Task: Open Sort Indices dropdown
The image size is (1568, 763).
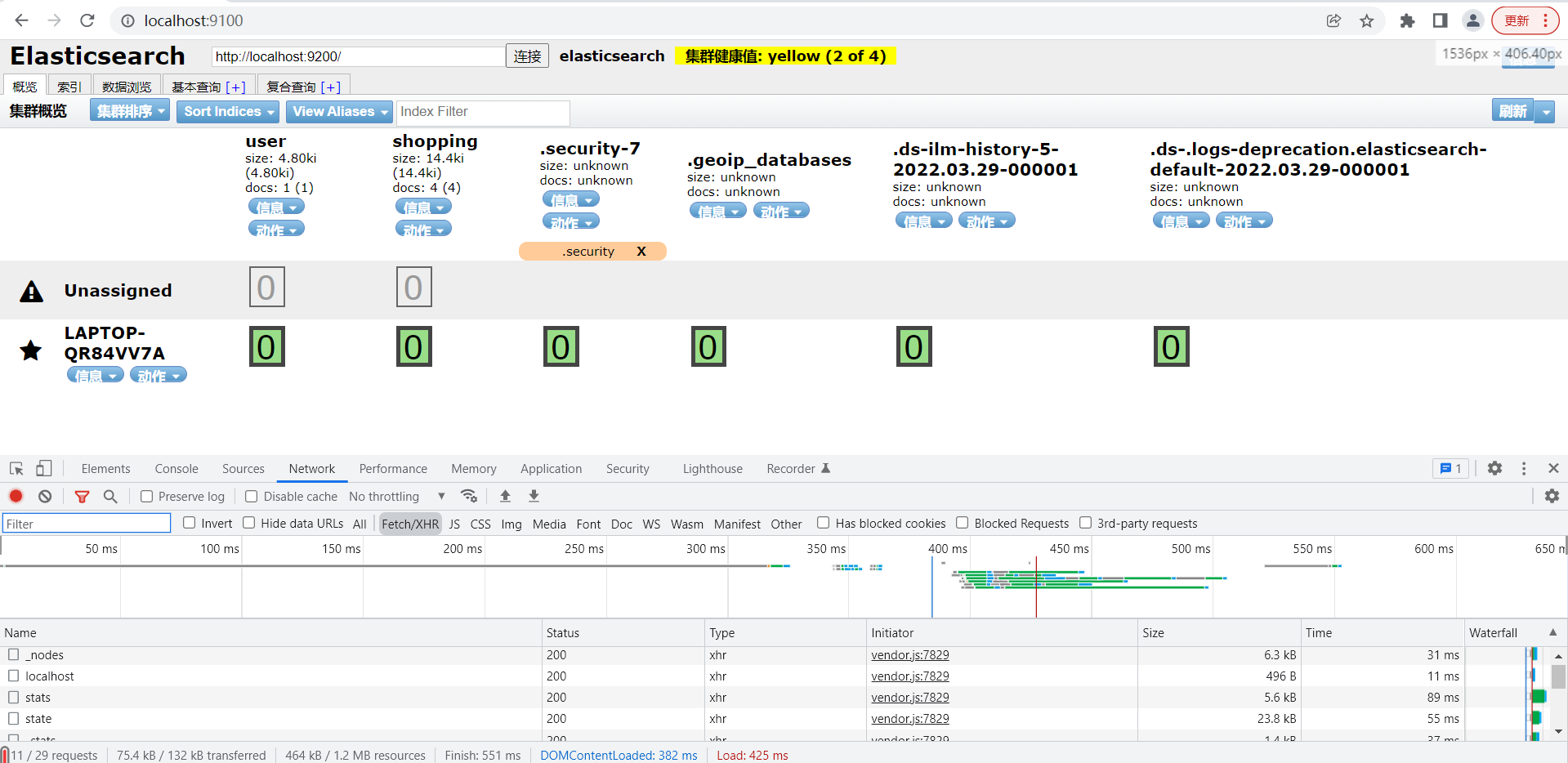Action: coord(228,111)
